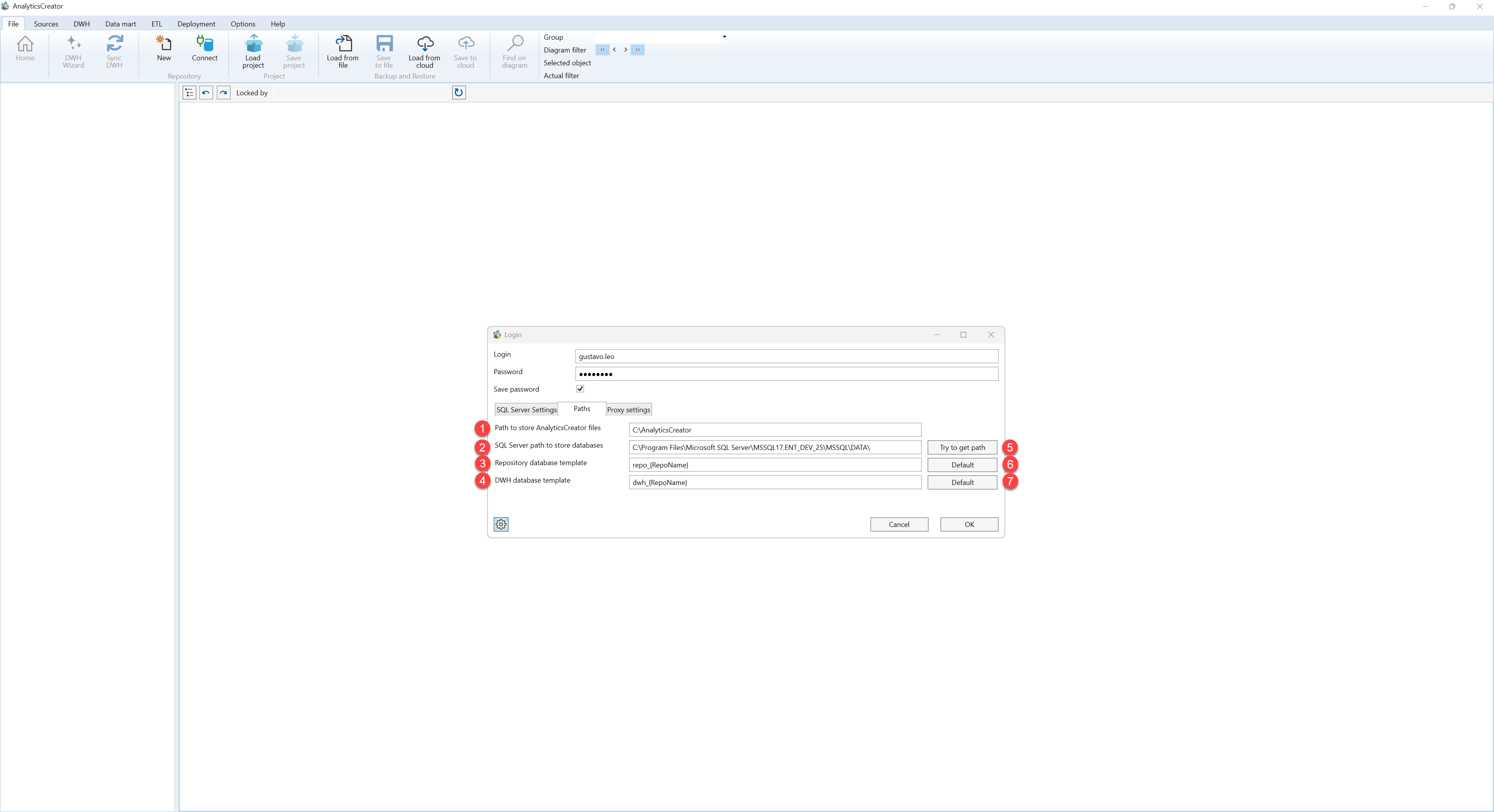
Task: Click the Selected object label
Action: pyautogui.click(x=567, y=63)
